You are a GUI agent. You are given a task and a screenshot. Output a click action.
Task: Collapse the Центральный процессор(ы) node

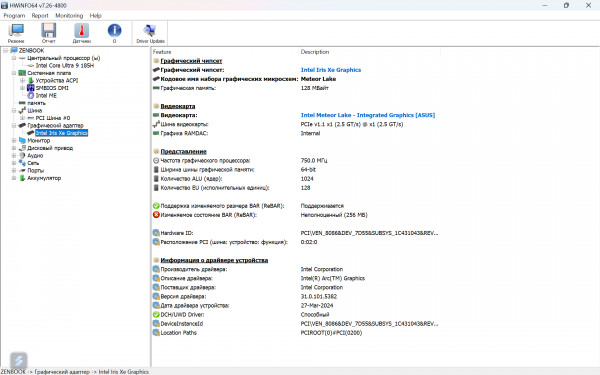pos(14,58)
